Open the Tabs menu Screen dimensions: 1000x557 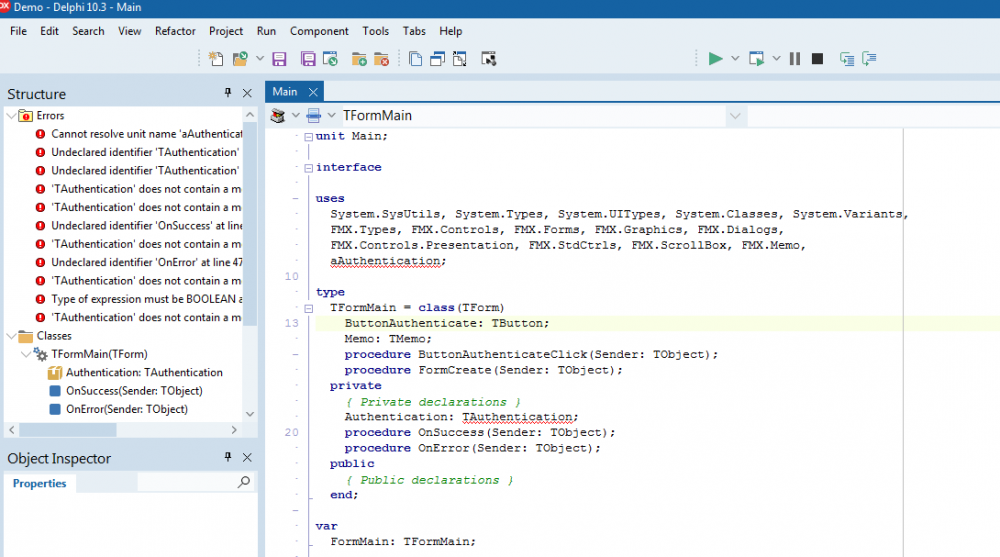pyautogui.click(x=414, y=31)
